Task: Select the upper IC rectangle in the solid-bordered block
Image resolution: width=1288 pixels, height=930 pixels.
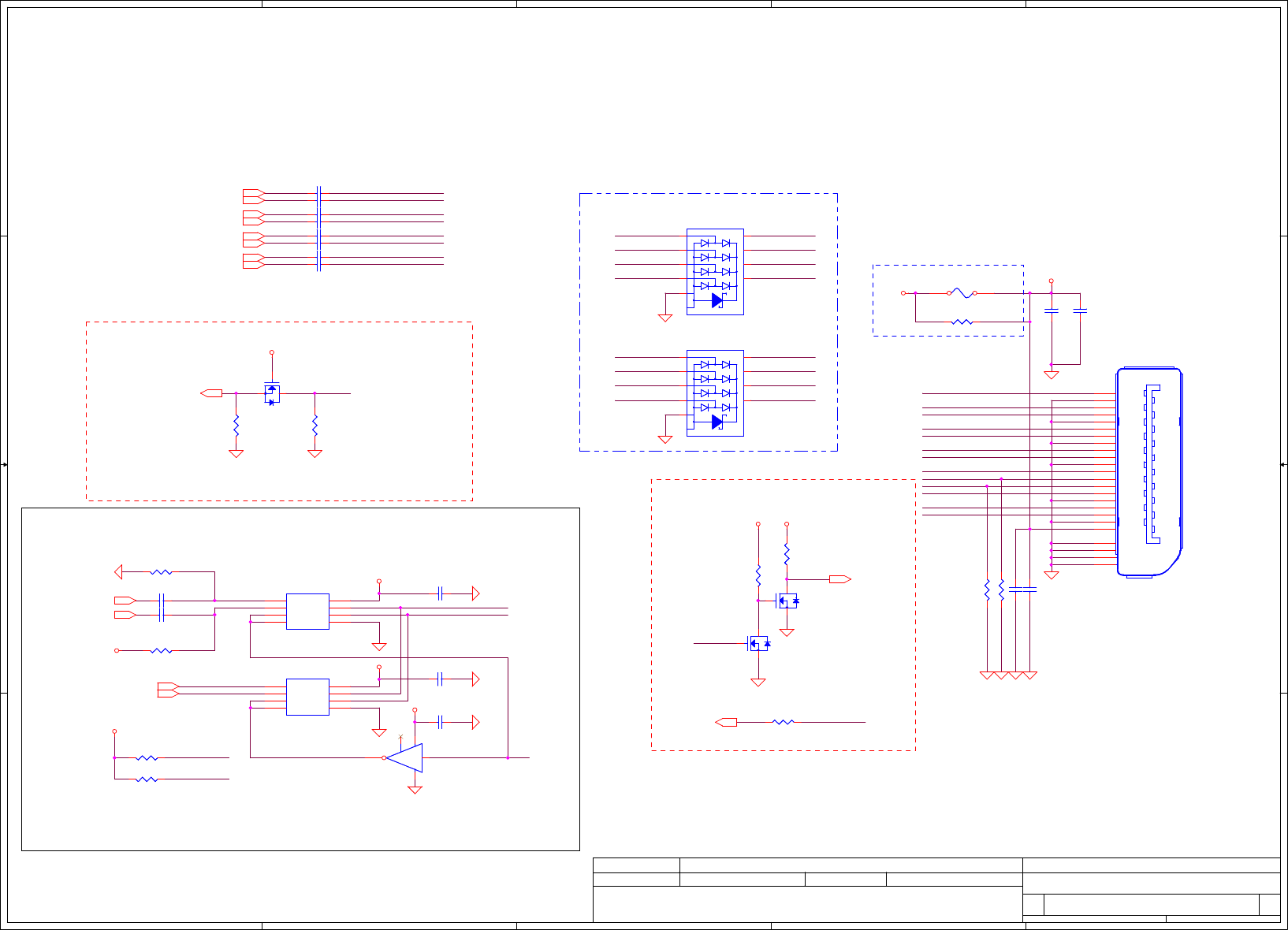Action: [x=307, y=612]
